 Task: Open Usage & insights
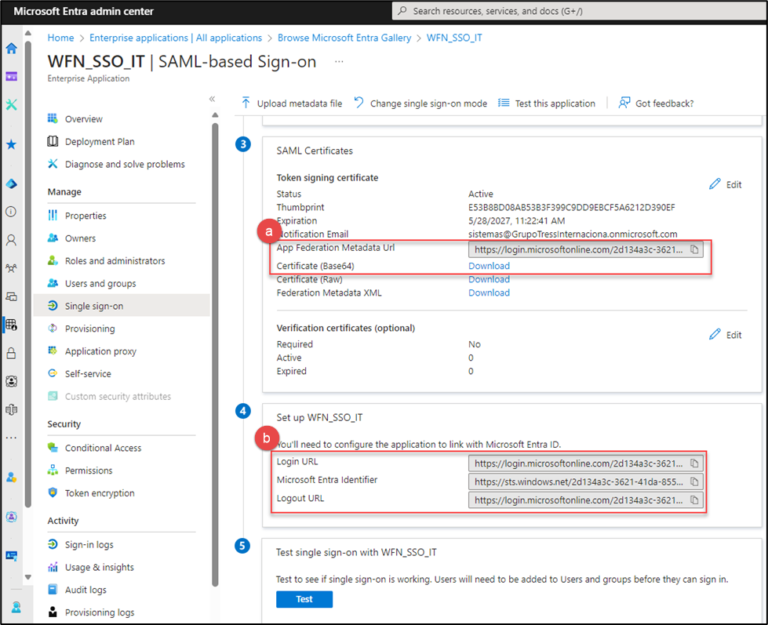point(99,567)
